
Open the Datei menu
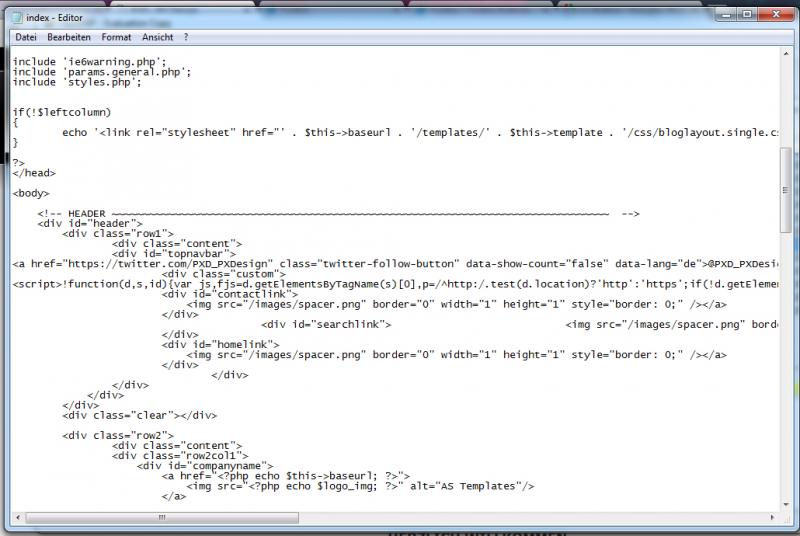26,37
